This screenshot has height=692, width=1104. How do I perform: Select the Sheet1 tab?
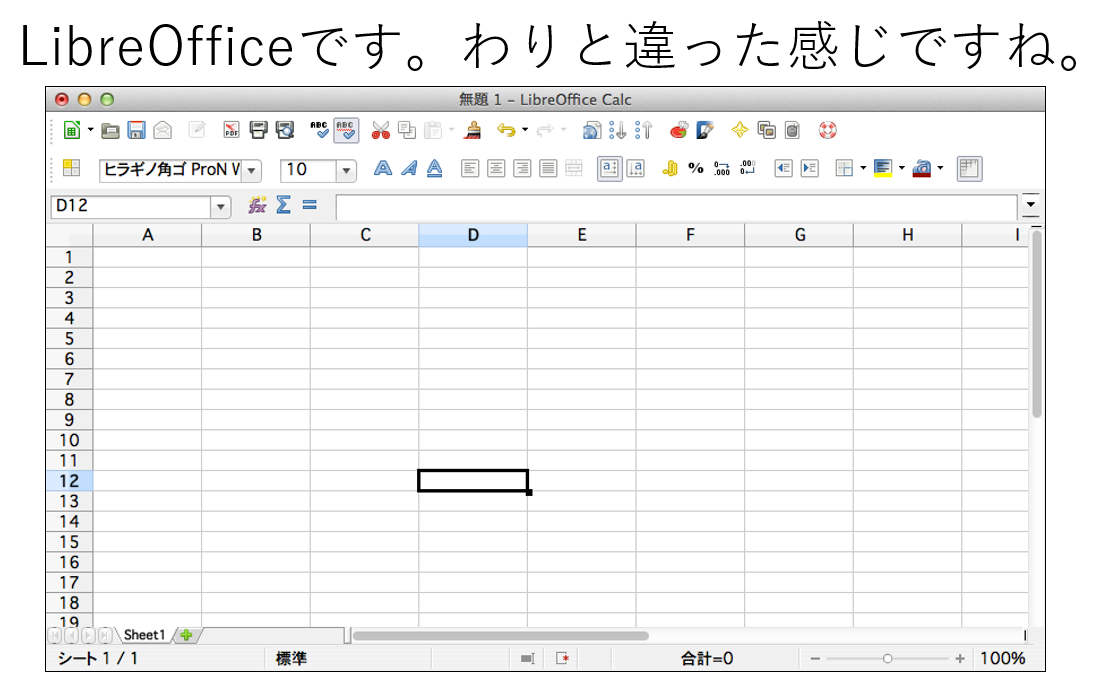click(x=143, y=635)
